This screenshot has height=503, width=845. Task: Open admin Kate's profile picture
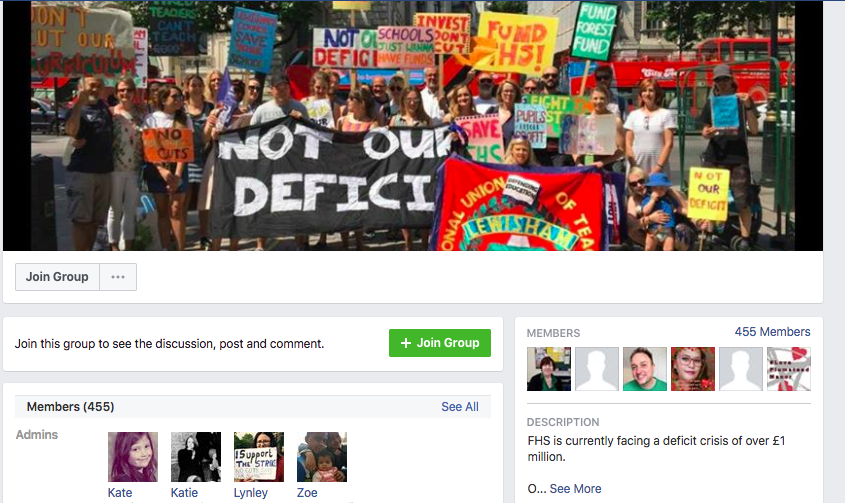[133, 457]
